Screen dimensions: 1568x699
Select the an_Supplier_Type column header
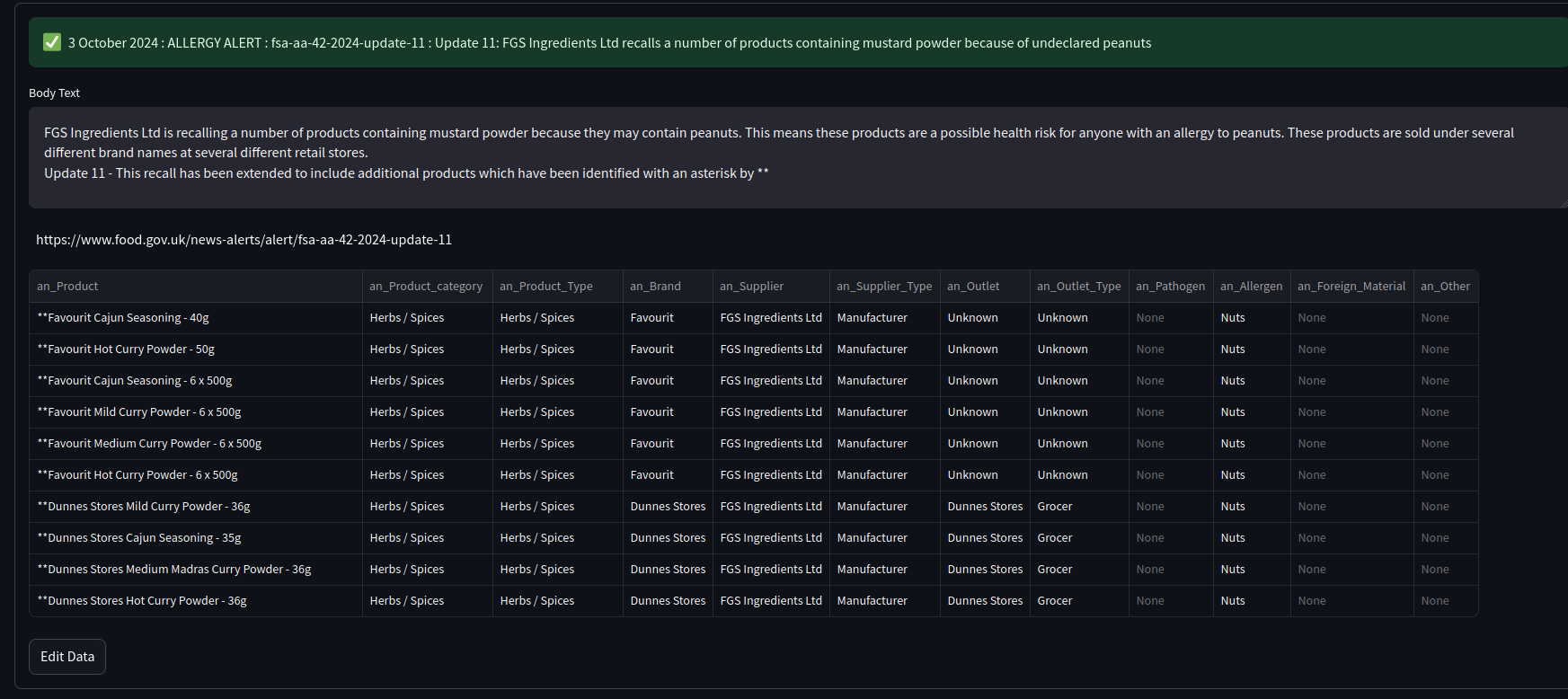883,287
